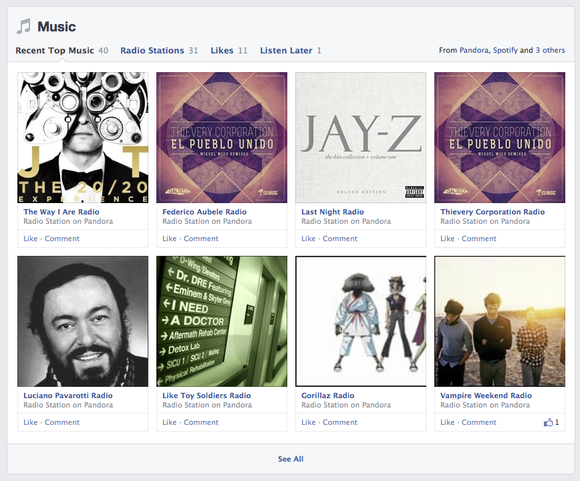Viewport: 580px width, 481px height.
Task: Open the Pandora source link
Action: tap(473, 50)
